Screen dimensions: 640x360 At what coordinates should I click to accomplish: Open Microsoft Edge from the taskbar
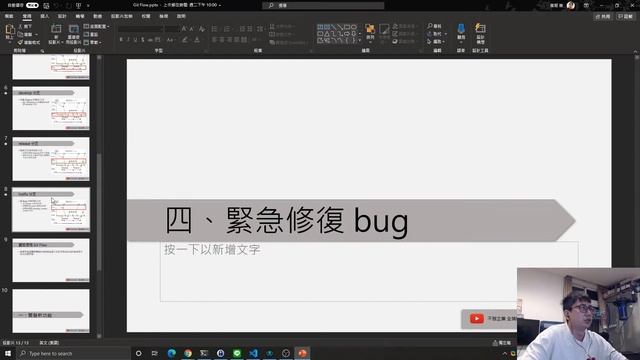click(x=171, y=353)
